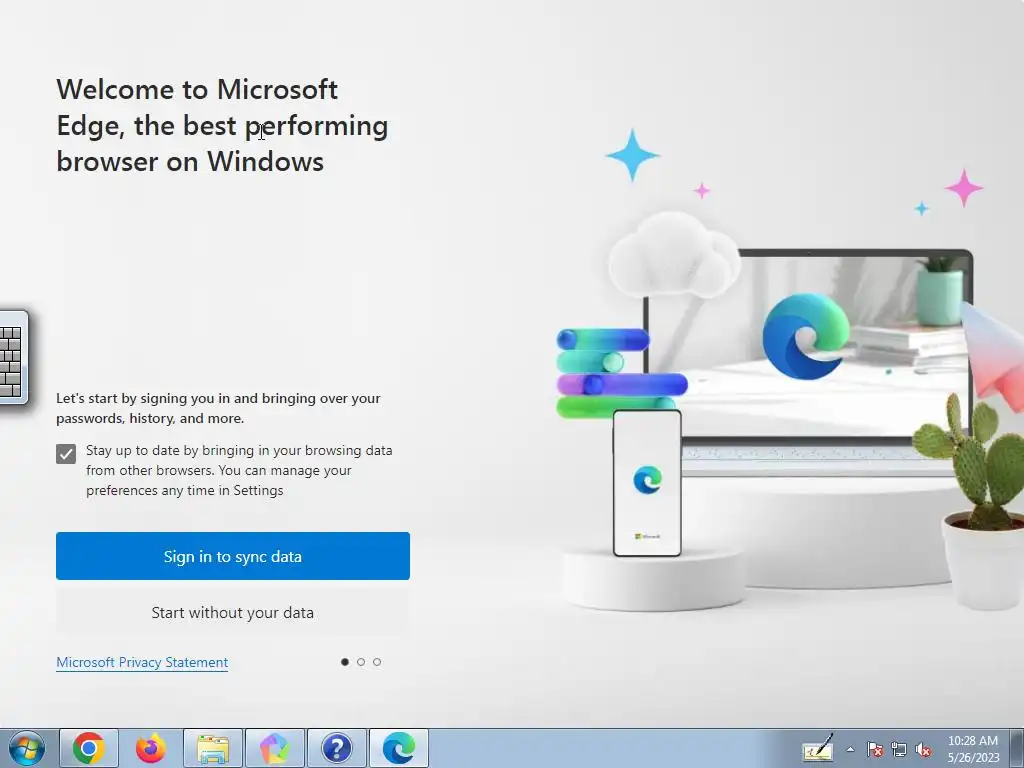The width and height of the screenshot is (1024, 768).
Task: Select the Microsoft Edge taskbar icon
Action: click(x=399, y=748)
